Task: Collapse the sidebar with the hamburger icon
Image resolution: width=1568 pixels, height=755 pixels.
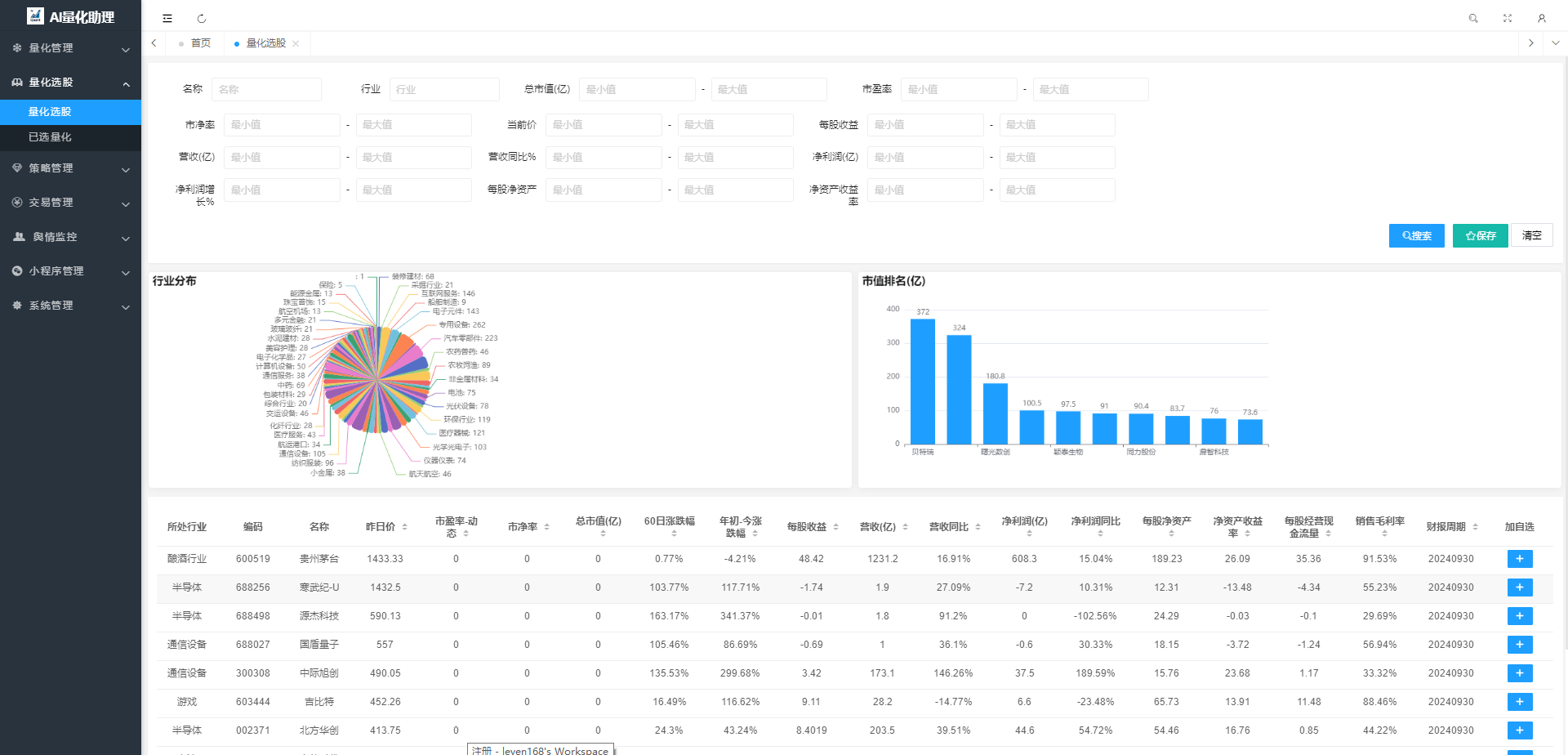Action: click(x=167, y=18)
